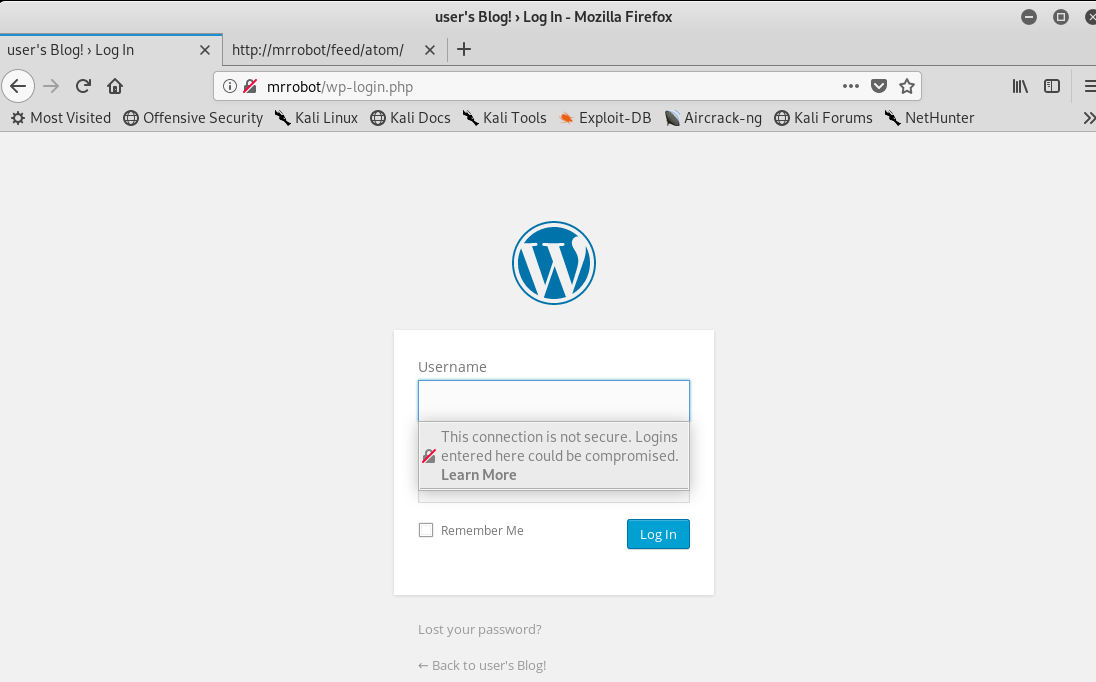Image resolution: width=1096 pixels, height=682 pixels.
Task: Open NetHunter bookmark
Action: pos(929,118)
